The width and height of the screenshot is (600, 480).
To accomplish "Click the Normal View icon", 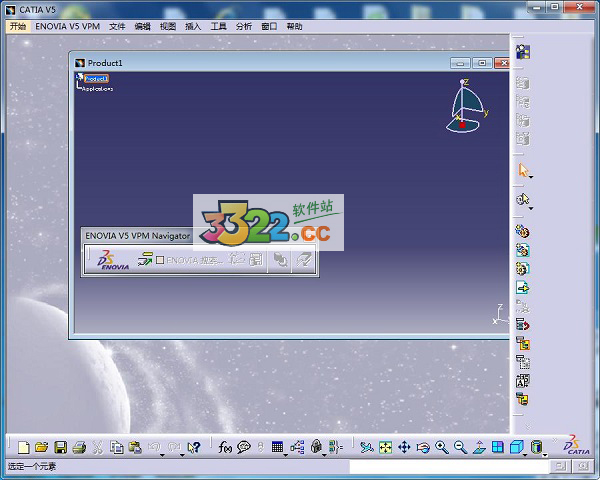I will click(479, 447).
